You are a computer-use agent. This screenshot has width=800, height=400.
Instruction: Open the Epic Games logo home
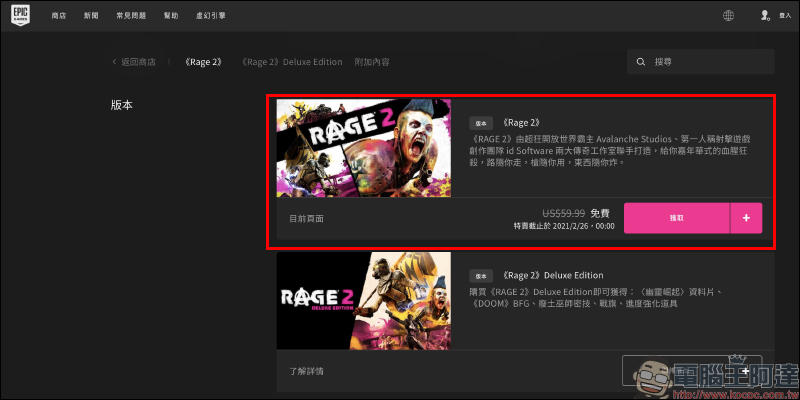tap(21, 15)
